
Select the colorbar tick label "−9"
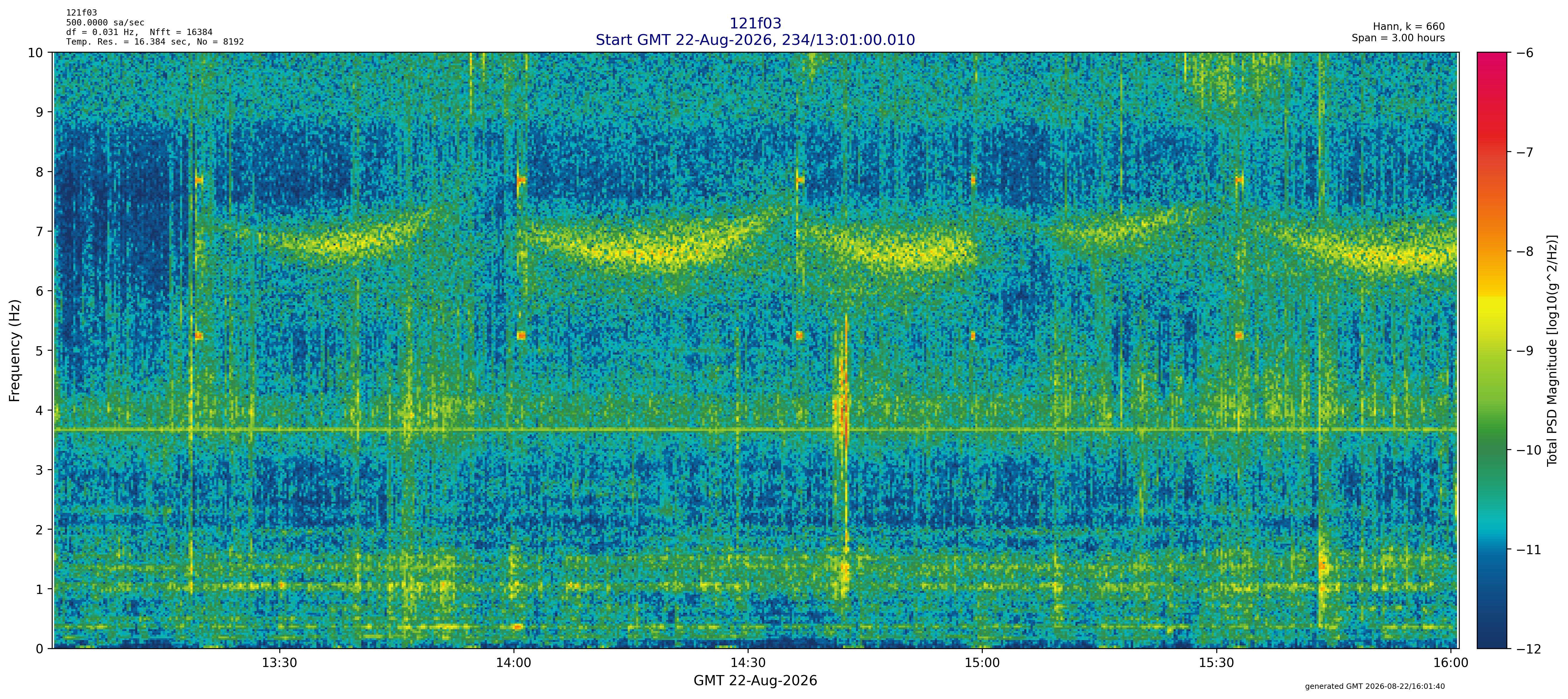pyautogui.click(x=1525, y=351)
